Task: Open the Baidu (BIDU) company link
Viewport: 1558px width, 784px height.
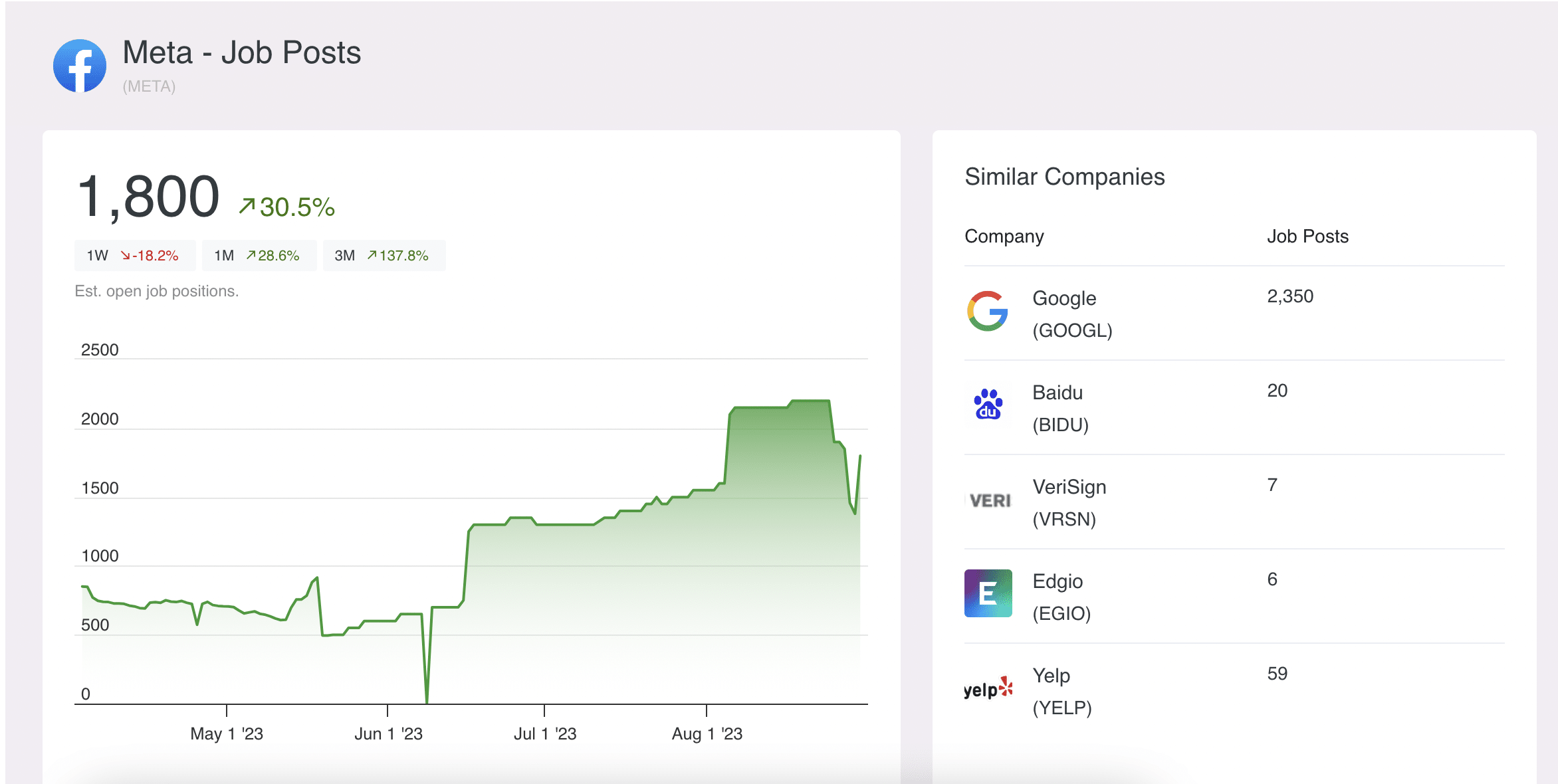Action: [x=1061, y=408]
